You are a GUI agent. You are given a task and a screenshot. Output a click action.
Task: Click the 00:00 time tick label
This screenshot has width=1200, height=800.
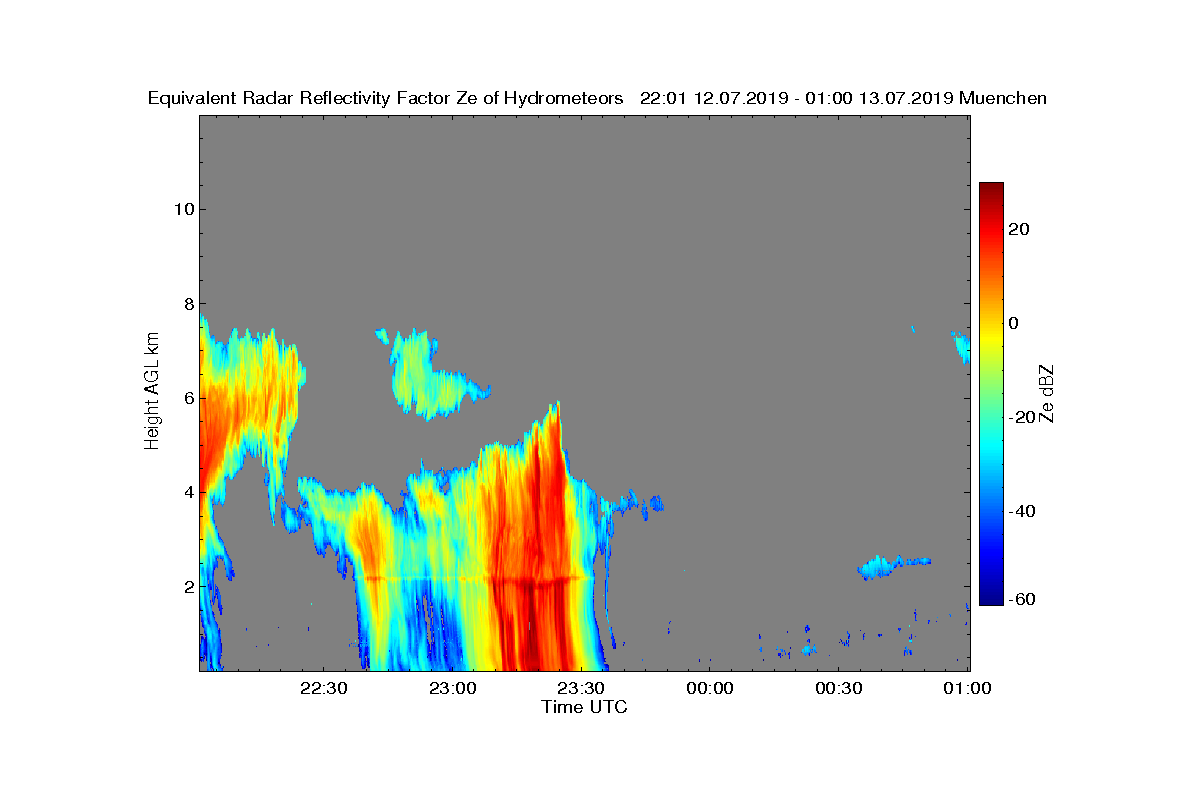tap(710, 688)
